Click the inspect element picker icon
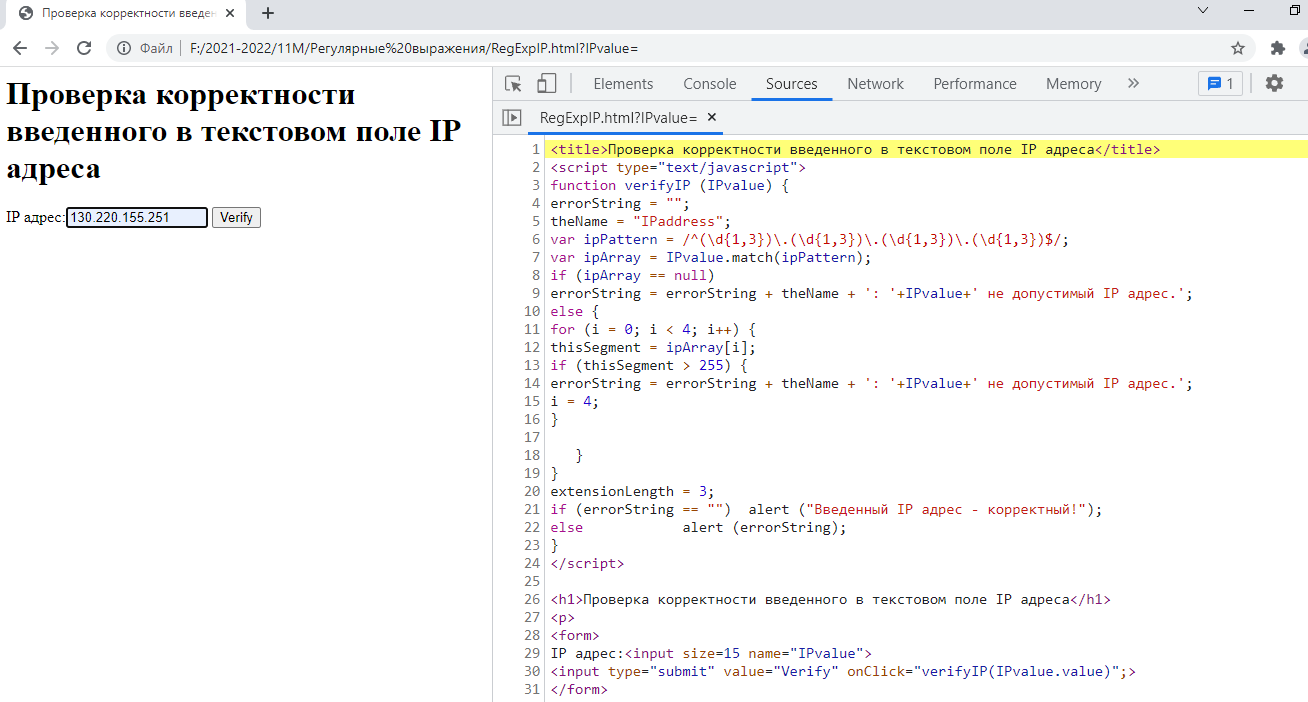The height and width of the screenshot is (702, 1308). [513, 84]
